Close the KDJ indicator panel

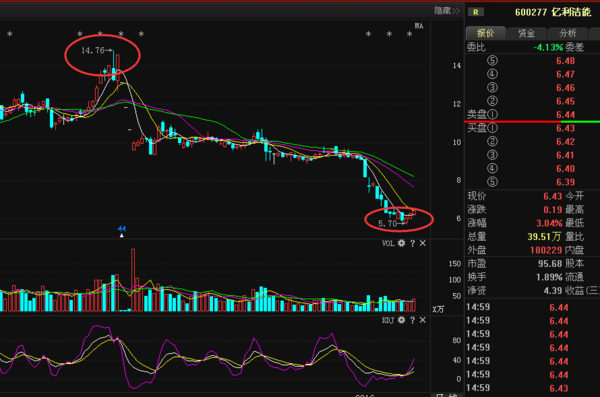(423, 320)
